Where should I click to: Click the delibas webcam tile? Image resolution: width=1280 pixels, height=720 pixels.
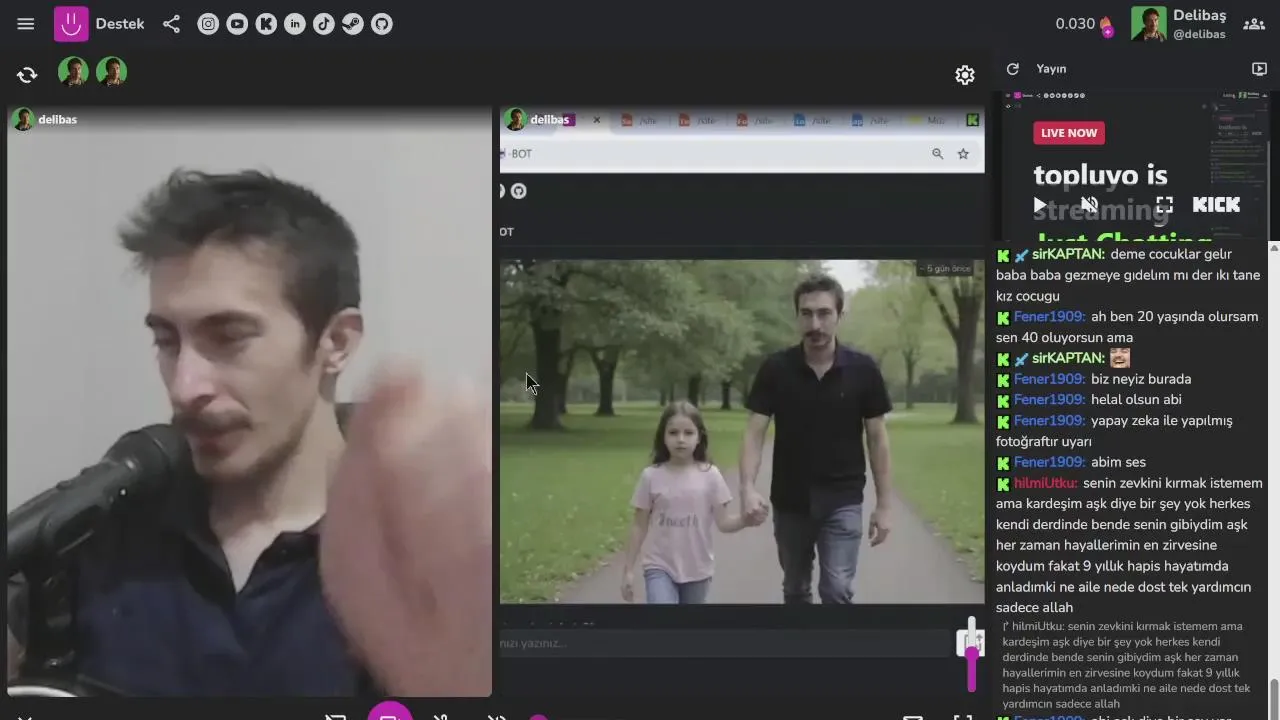coord(249,402)
